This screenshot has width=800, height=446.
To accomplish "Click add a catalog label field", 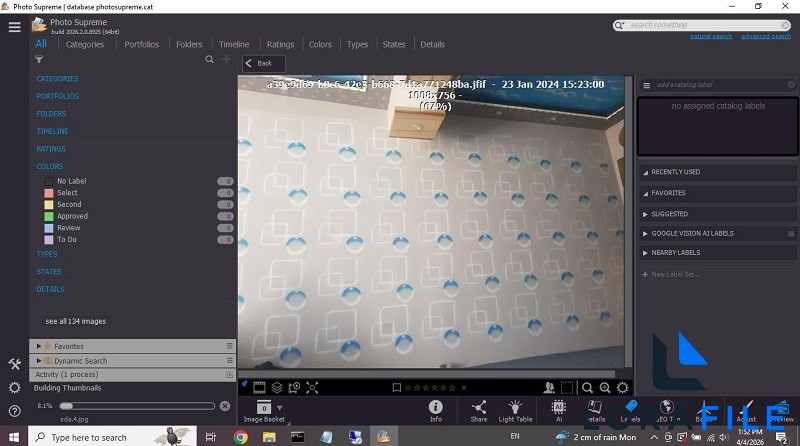I will [x=719, y=85].
